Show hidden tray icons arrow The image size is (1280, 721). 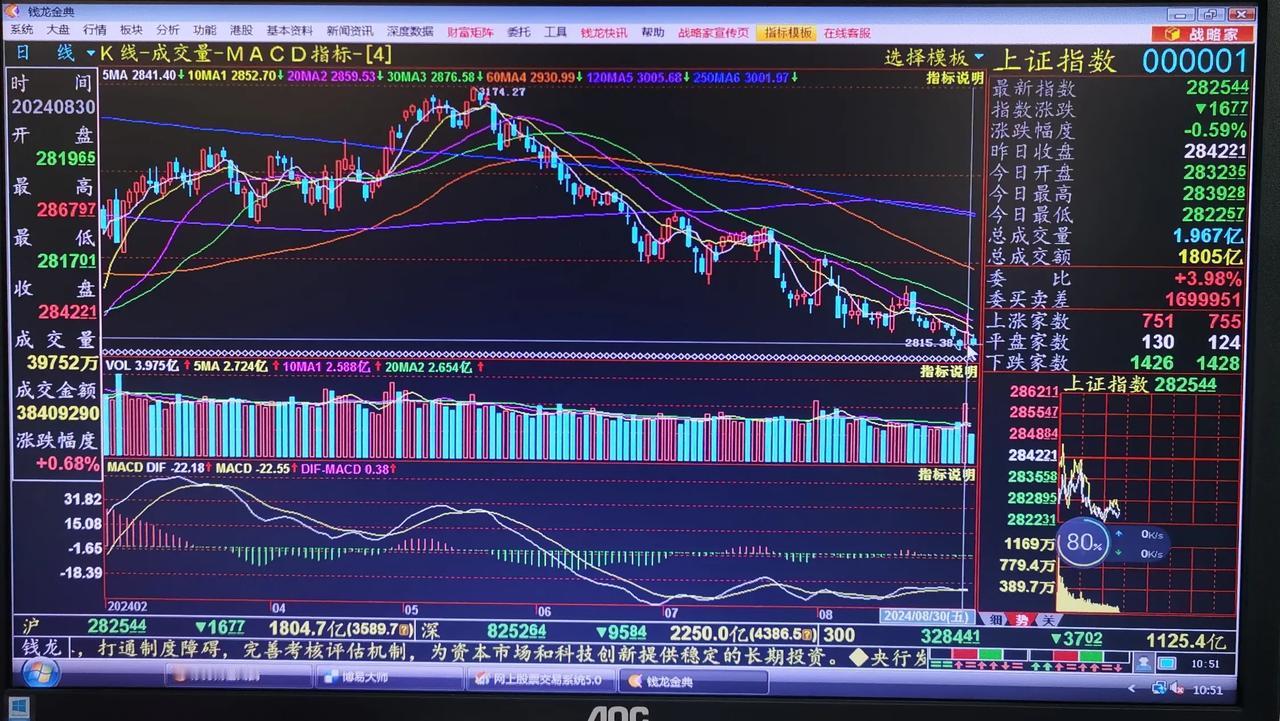pos(1133,688)
